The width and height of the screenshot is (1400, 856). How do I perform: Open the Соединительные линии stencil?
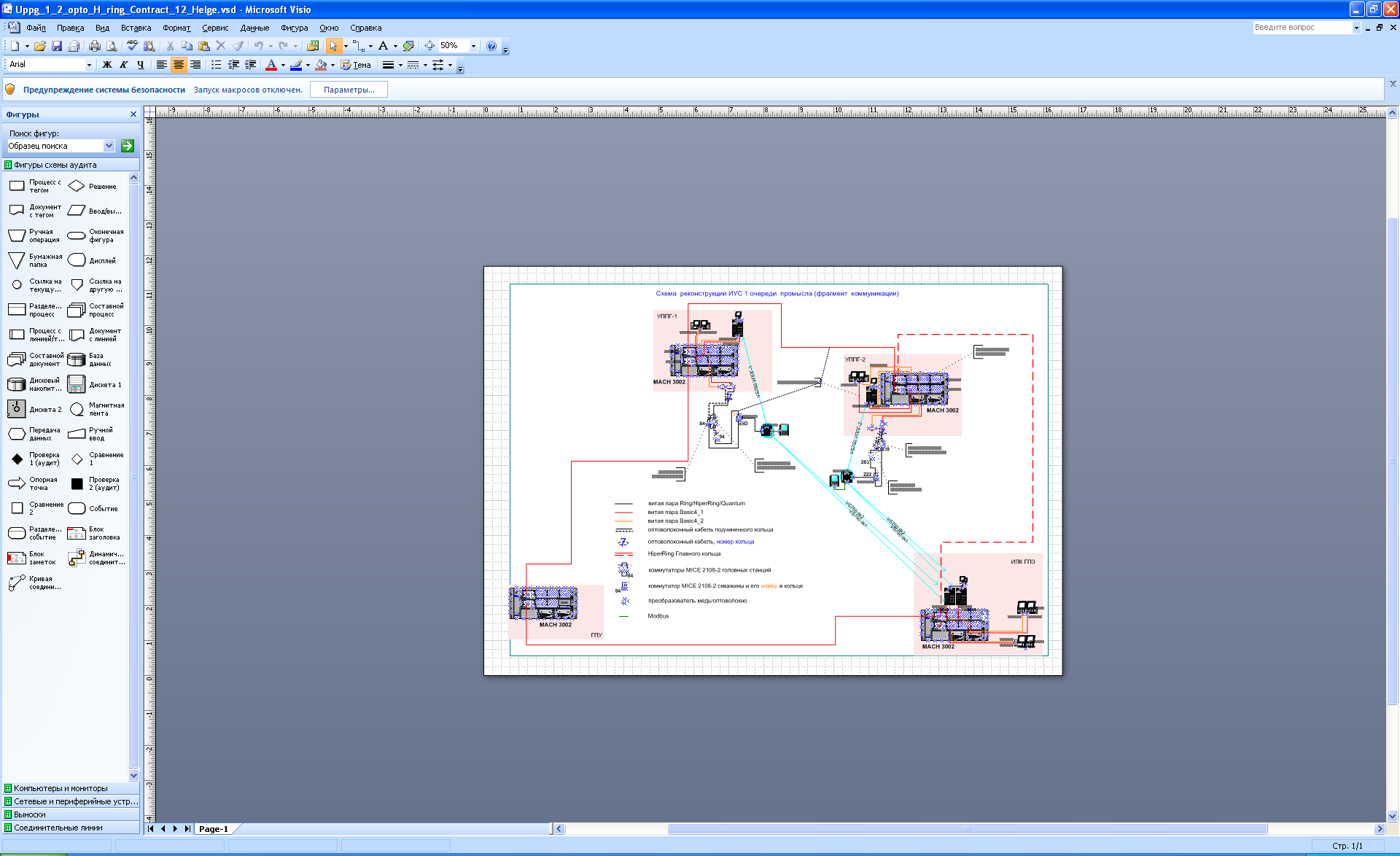click(x=70, y=828)
